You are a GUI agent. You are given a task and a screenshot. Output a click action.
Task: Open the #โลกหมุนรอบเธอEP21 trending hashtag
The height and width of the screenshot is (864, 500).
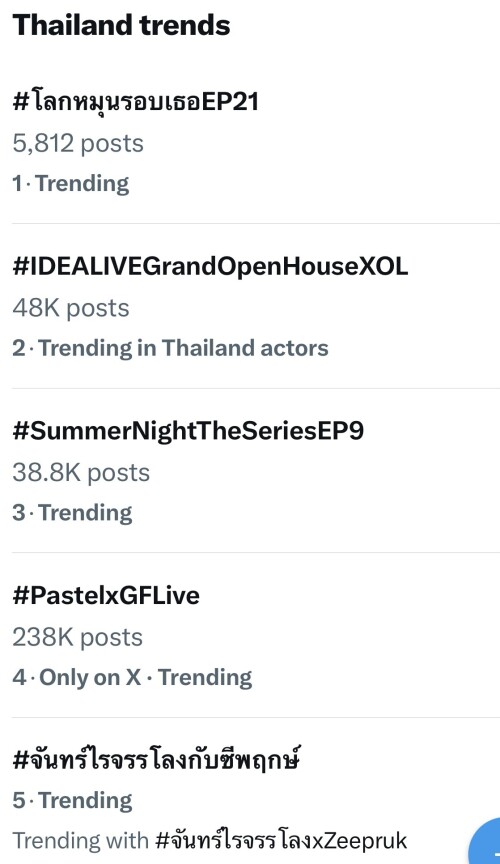pos(136,102)
